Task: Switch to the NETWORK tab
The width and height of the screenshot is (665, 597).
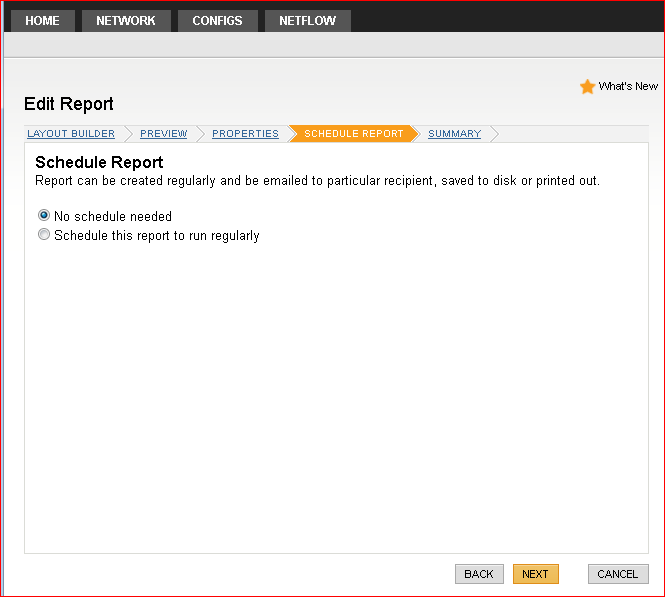Action: [x=126, y=21]
